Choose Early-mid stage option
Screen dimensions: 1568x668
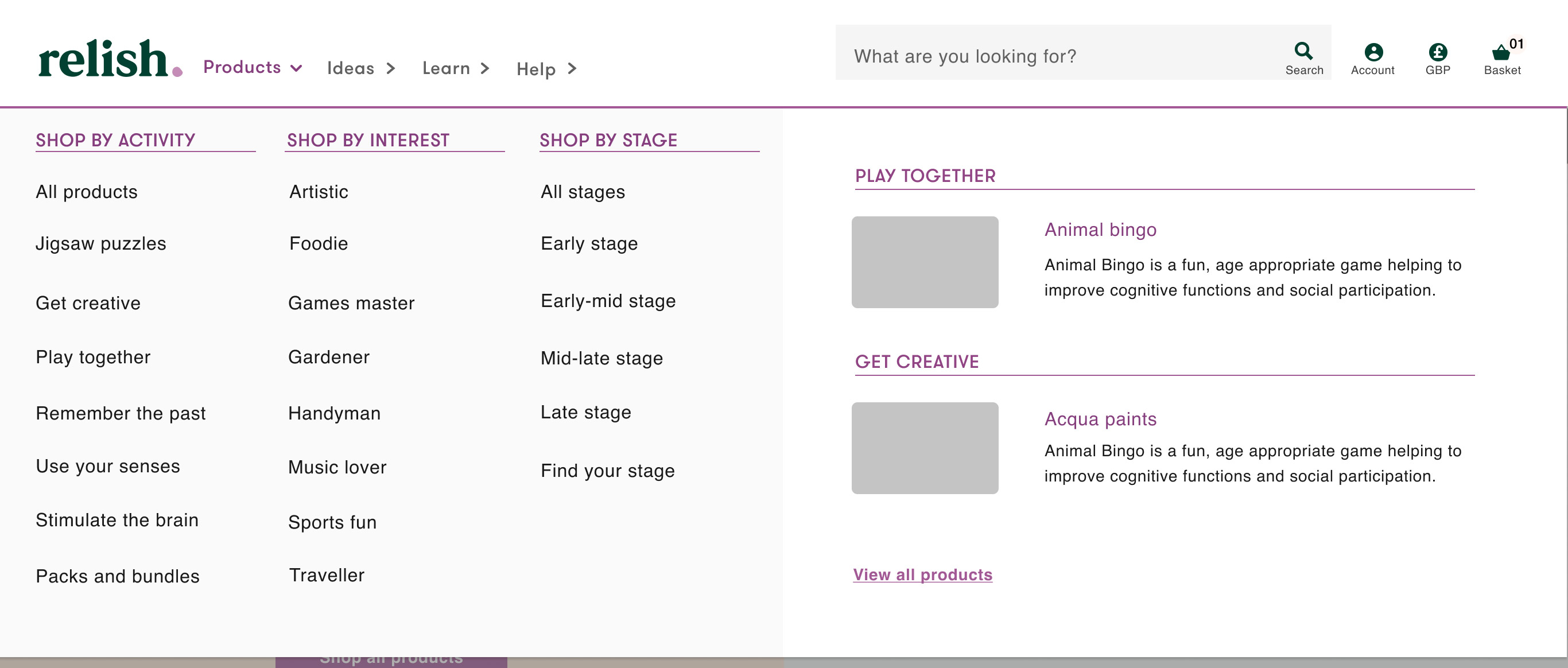[607, 301]
